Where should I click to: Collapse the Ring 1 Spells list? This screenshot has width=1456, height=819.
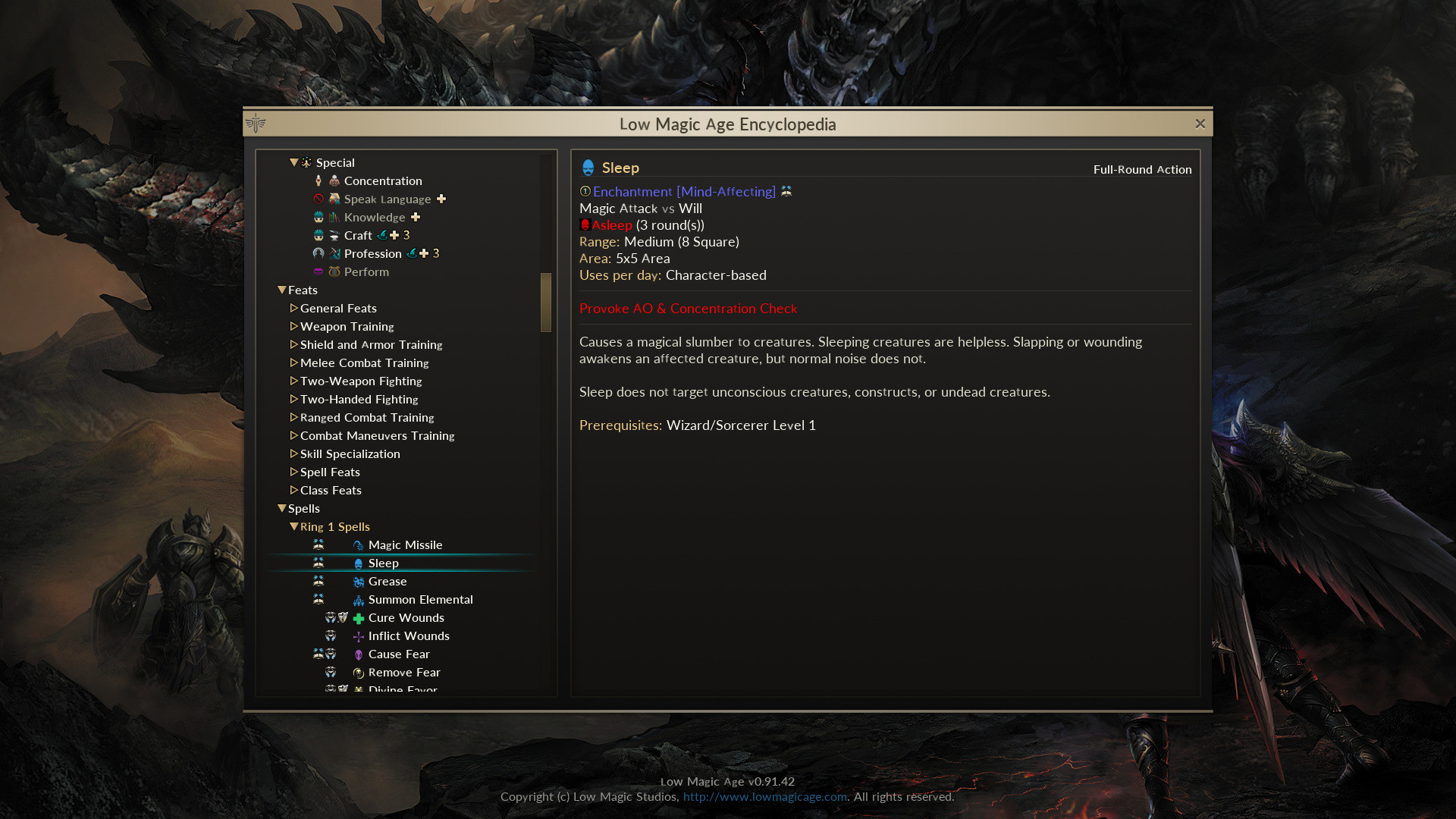click(x=293, y=526)
